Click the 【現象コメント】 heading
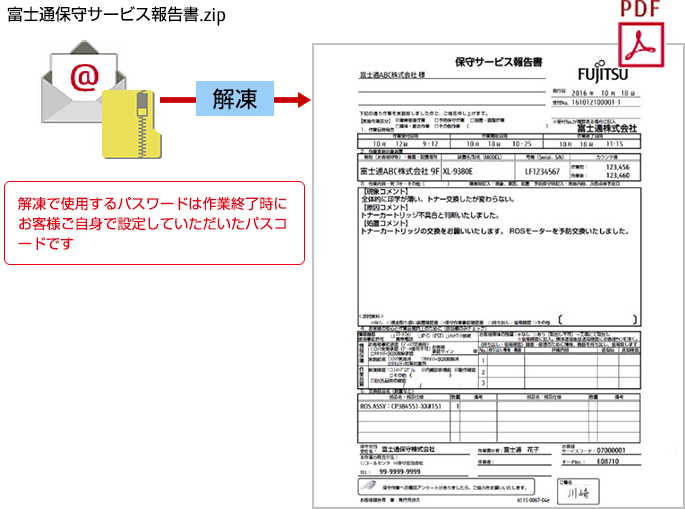Screen dimensions: 685x509 (385, 191)
